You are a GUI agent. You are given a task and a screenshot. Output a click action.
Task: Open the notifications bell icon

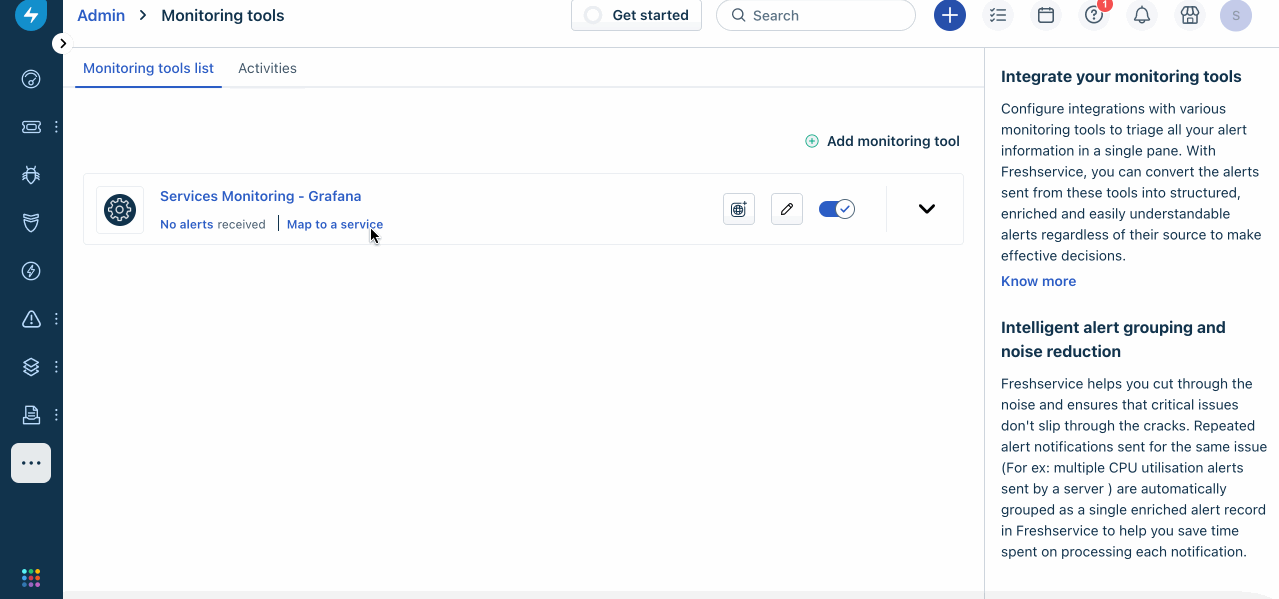[1141, 15]
